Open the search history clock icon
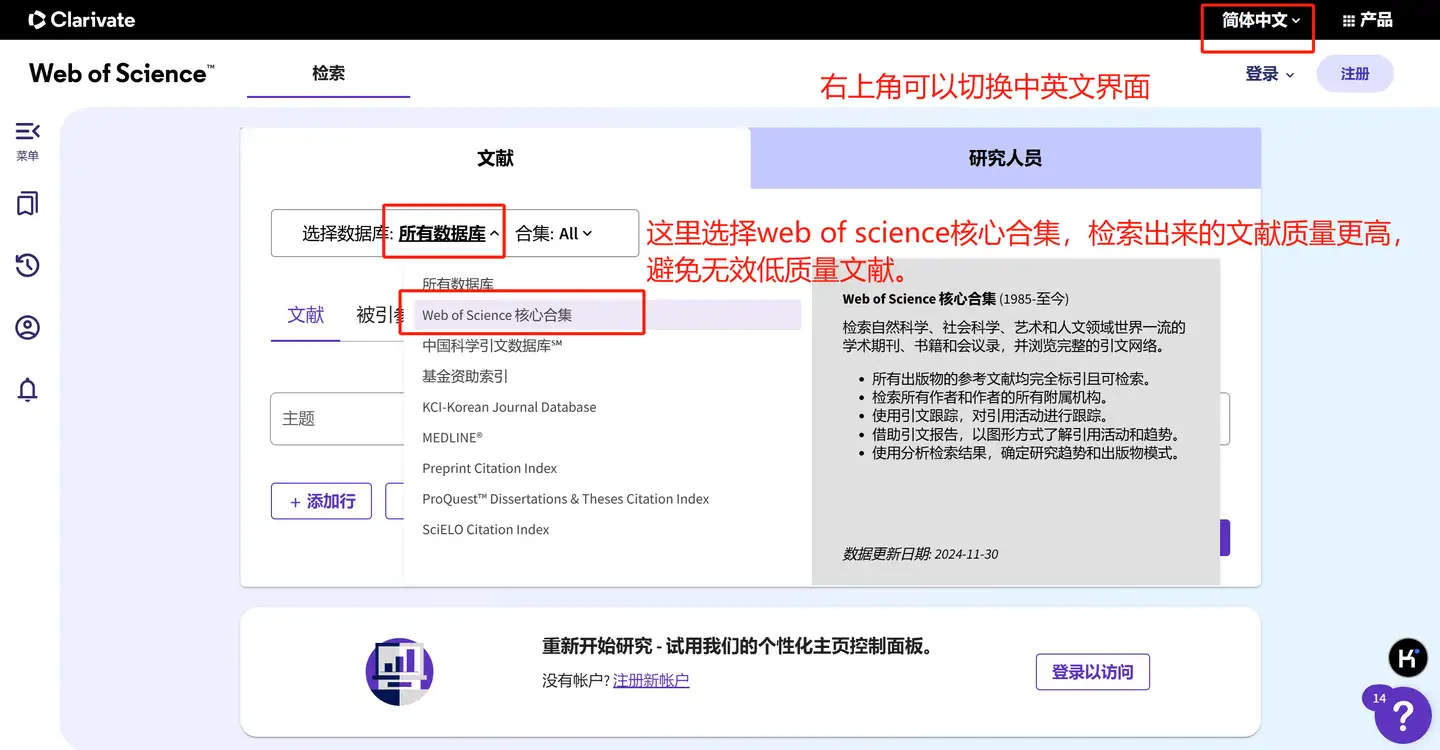Viewport: 1440px width, 750px height. (27, 265)
